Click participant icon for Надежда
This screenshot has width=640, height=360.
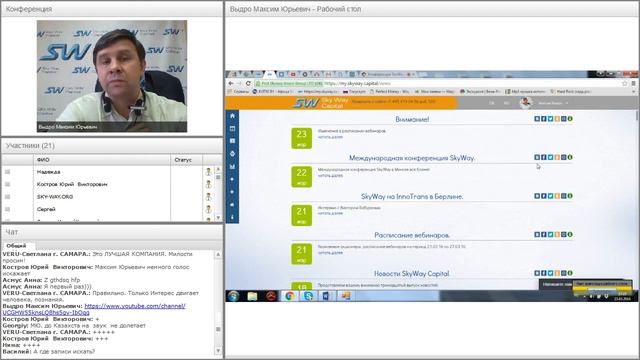(x=209, y=172)
